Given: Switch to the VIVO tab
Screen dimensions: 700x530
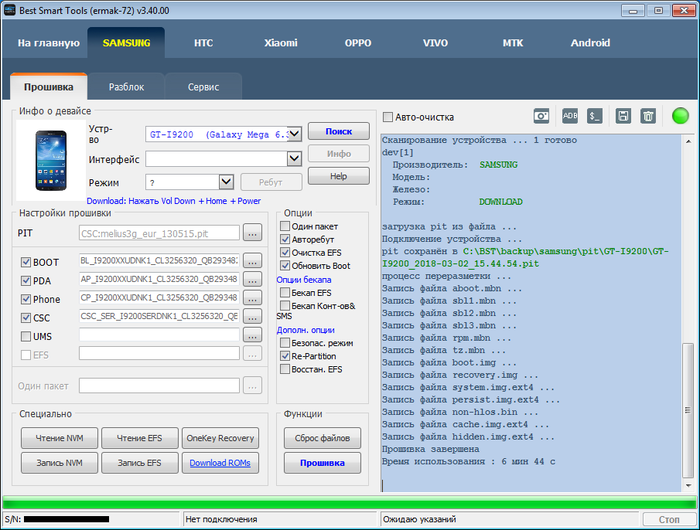Looking at the screenshot, I should (435, 43).
